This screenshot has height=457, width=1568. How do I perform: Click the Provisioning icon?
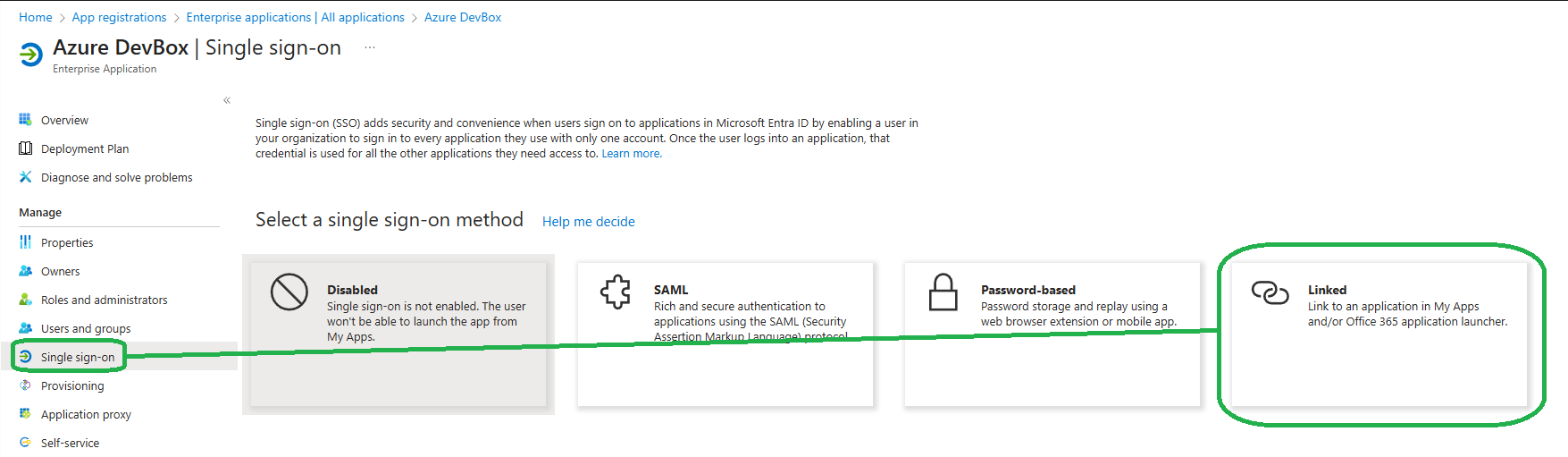point(25,385)
